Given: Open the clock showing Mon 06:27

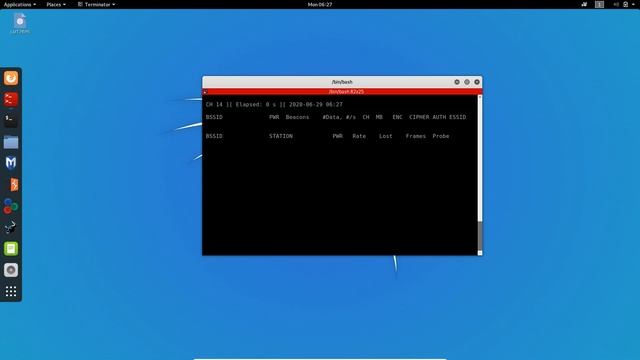Looking at the screenshot, I should click(x=320, y=4).
